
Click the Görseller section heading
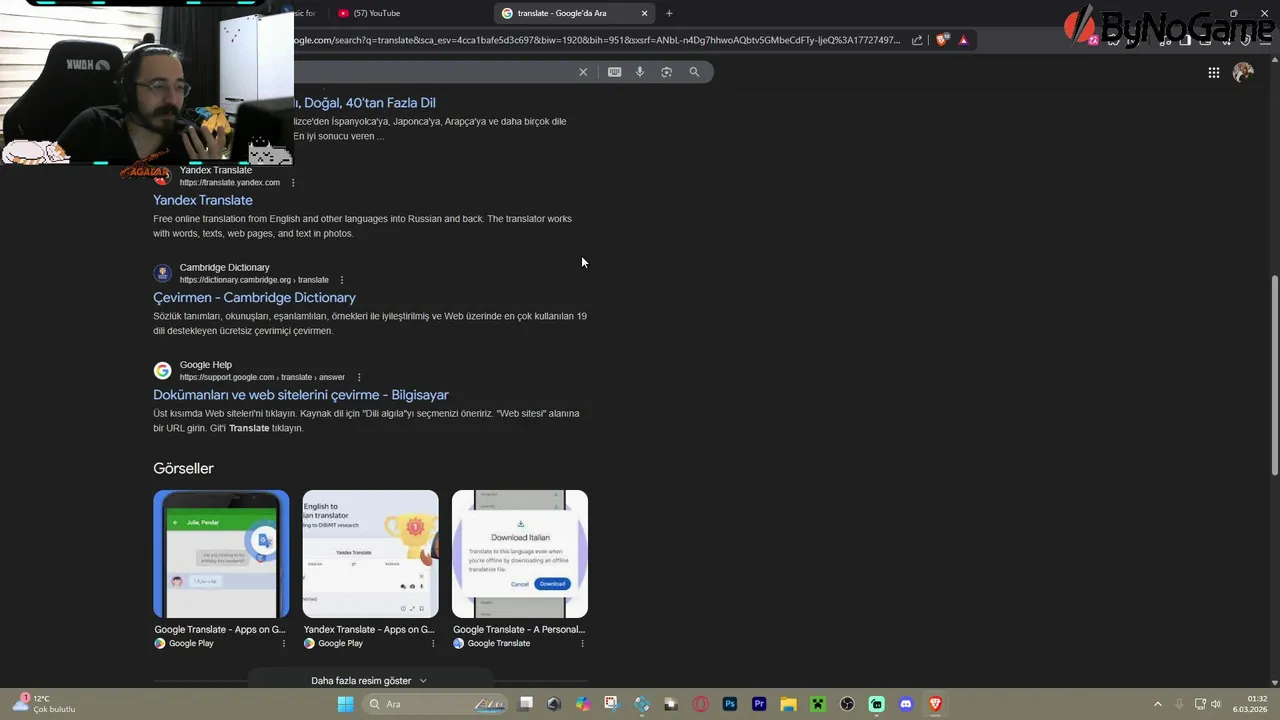point(183,468)
